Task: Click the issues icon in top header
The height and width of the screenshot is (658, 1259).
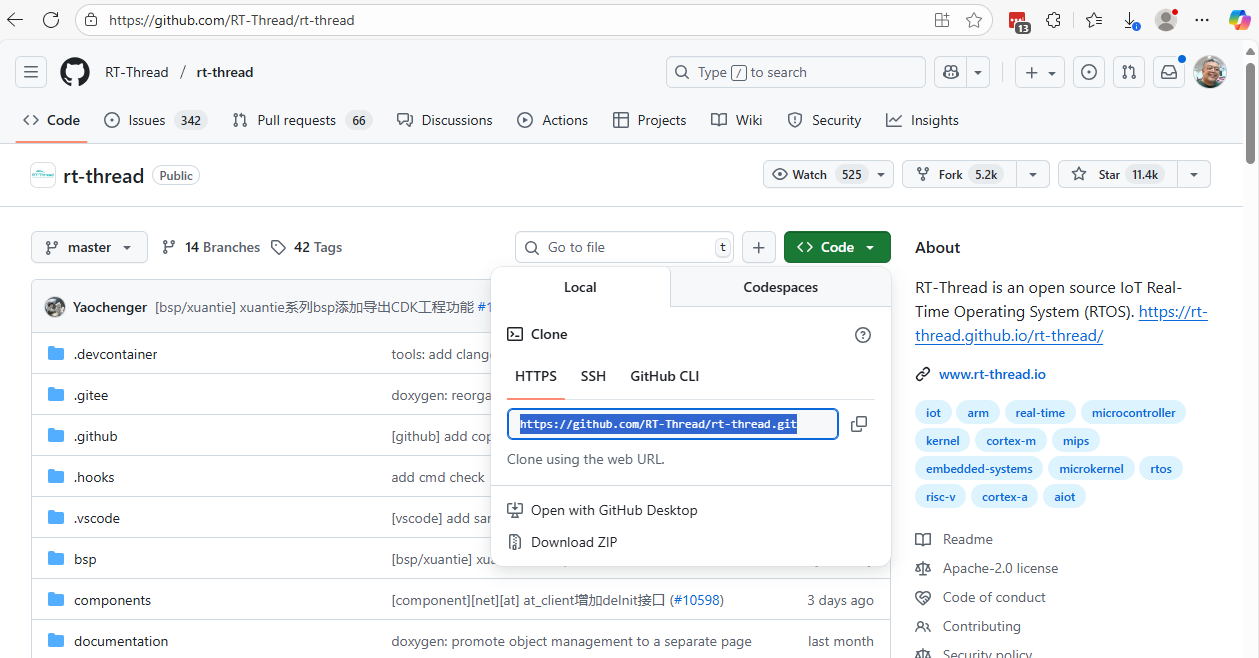Action: (x=1089, y=72)
